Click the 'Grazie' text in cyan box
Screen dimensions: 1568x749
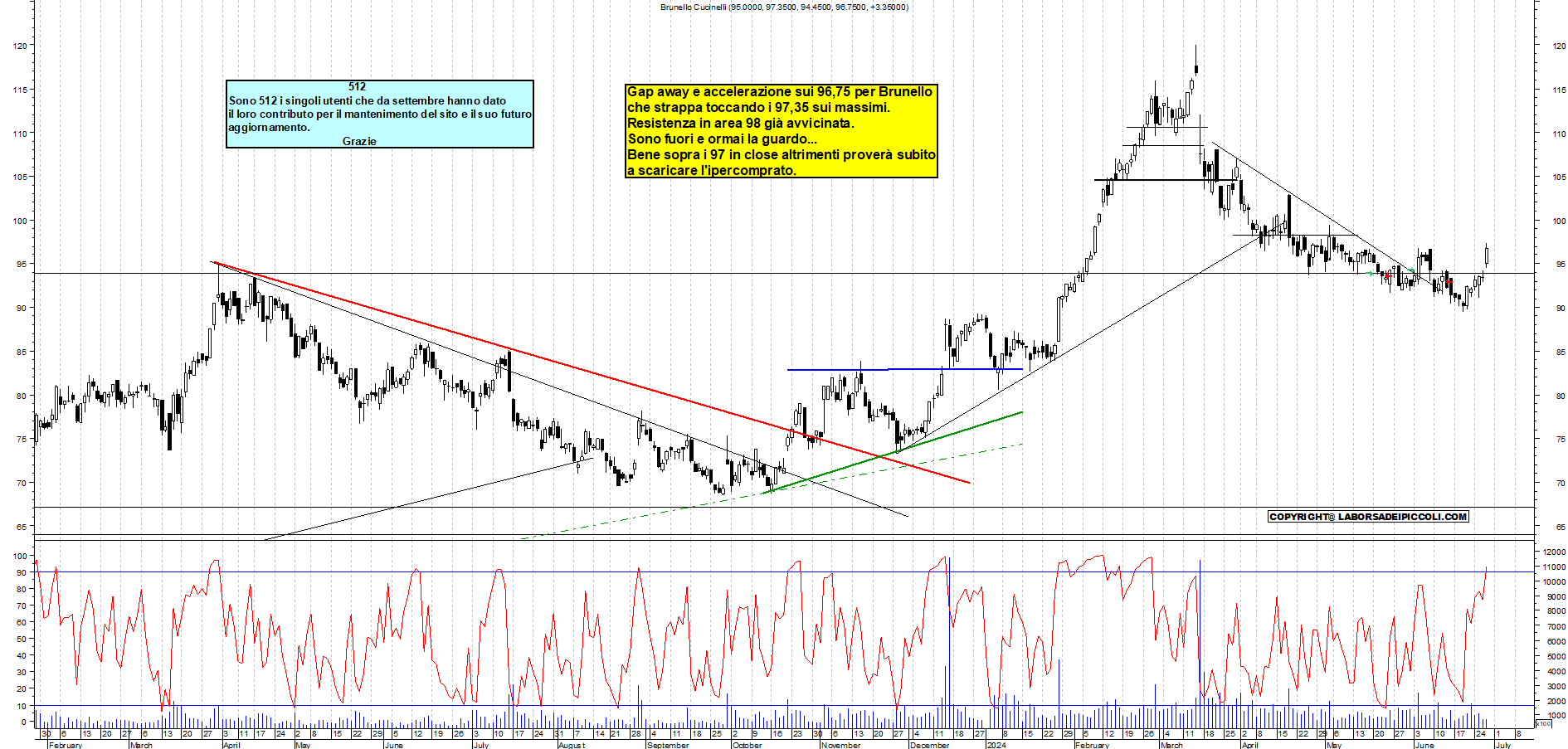[359, 141]
